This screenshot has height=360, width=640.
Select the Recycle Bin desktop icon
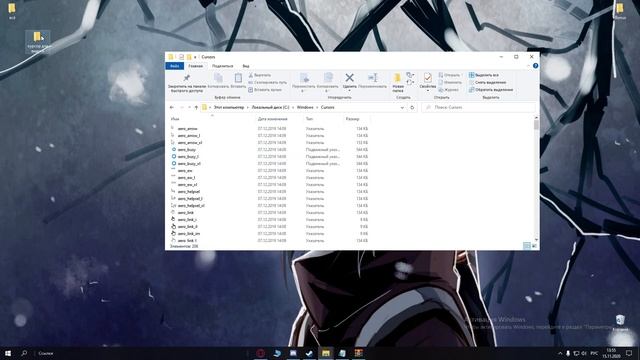coord(620,322)
